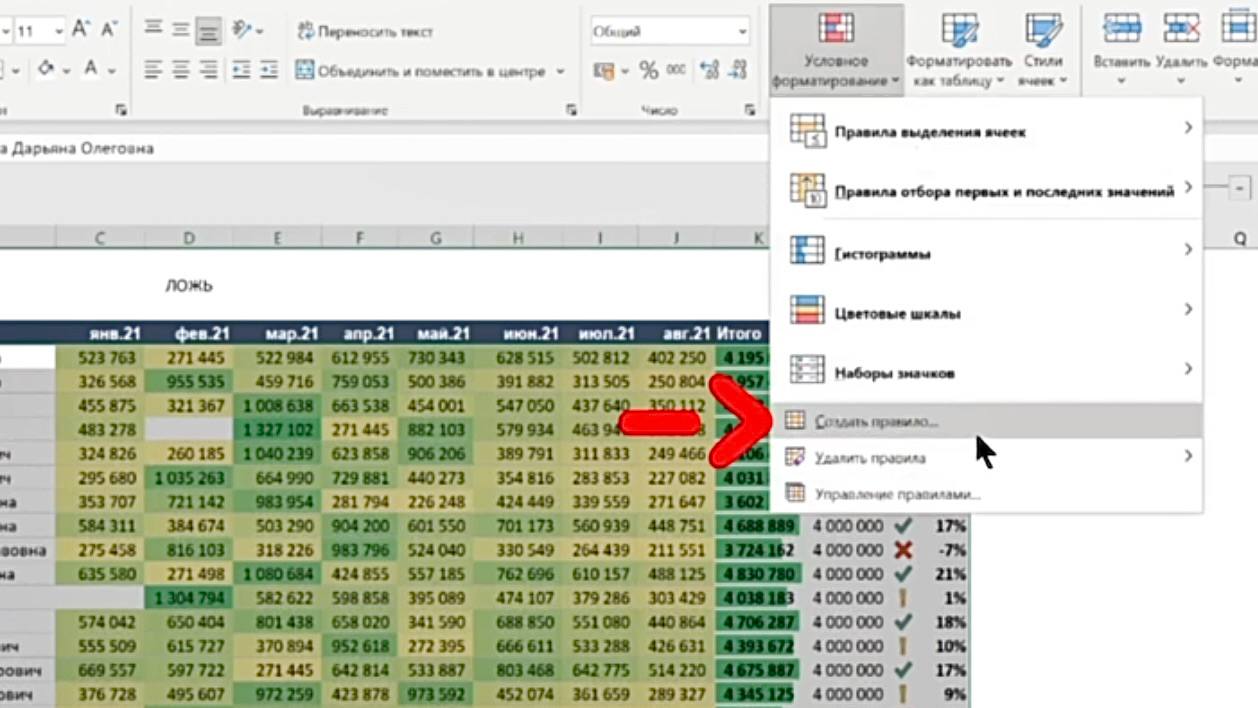Choose Управление правилами menu item
This screenshot has width=1258, height=708.
(988, 493)
